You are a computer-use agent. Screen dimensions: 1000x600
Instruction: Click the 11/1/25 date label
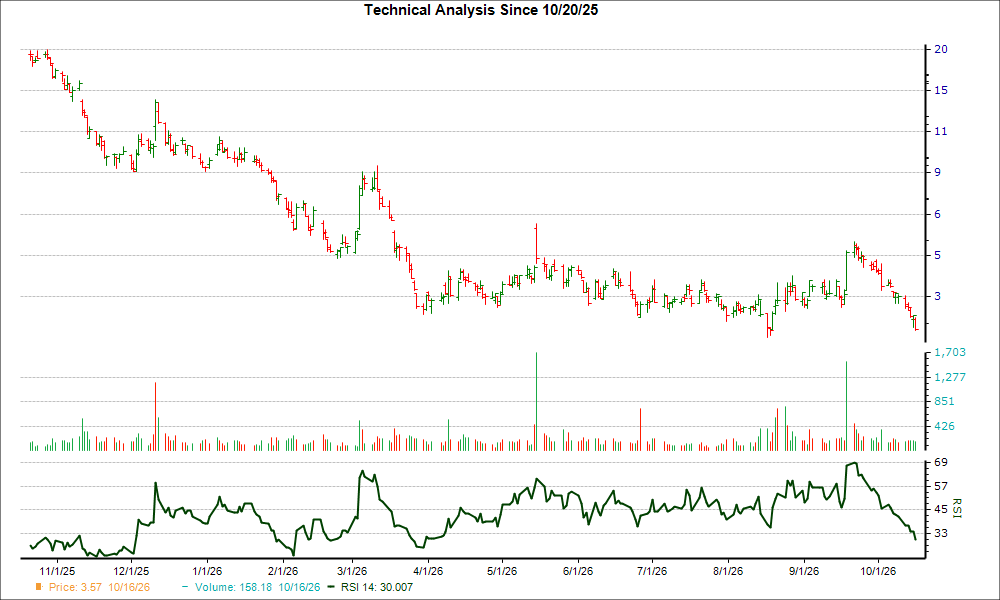pyautogui.click(x=57, y=571)
